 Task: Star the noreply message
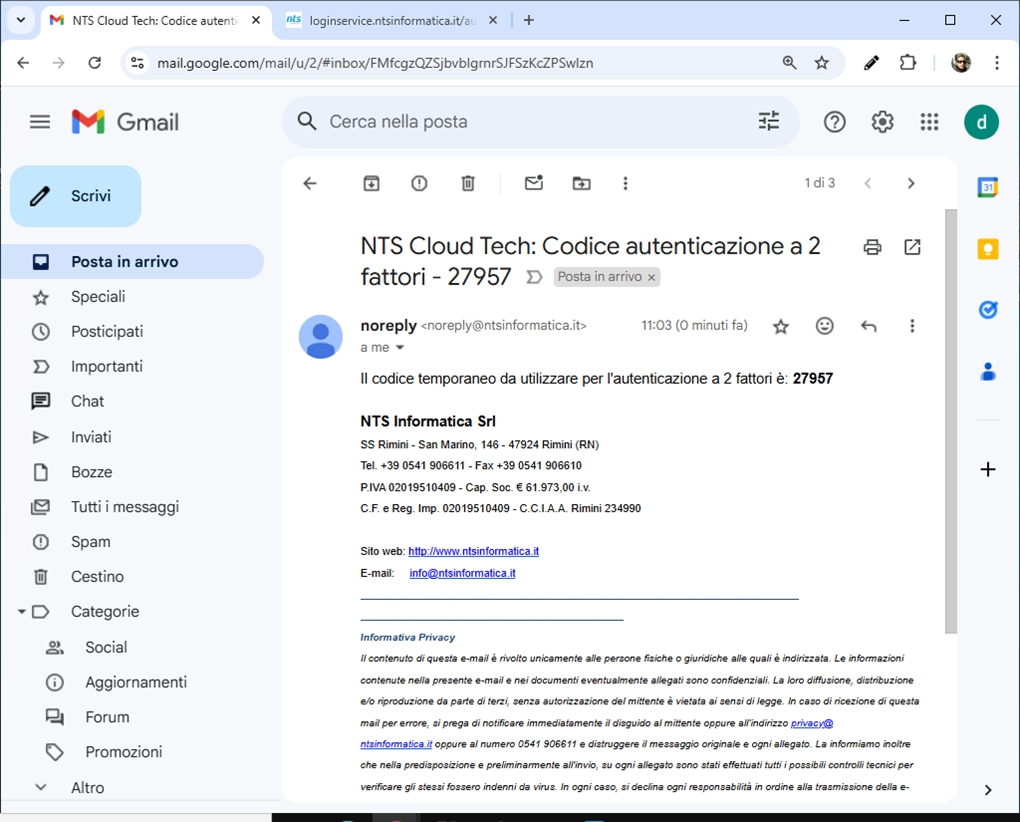[x=781, y=326]
